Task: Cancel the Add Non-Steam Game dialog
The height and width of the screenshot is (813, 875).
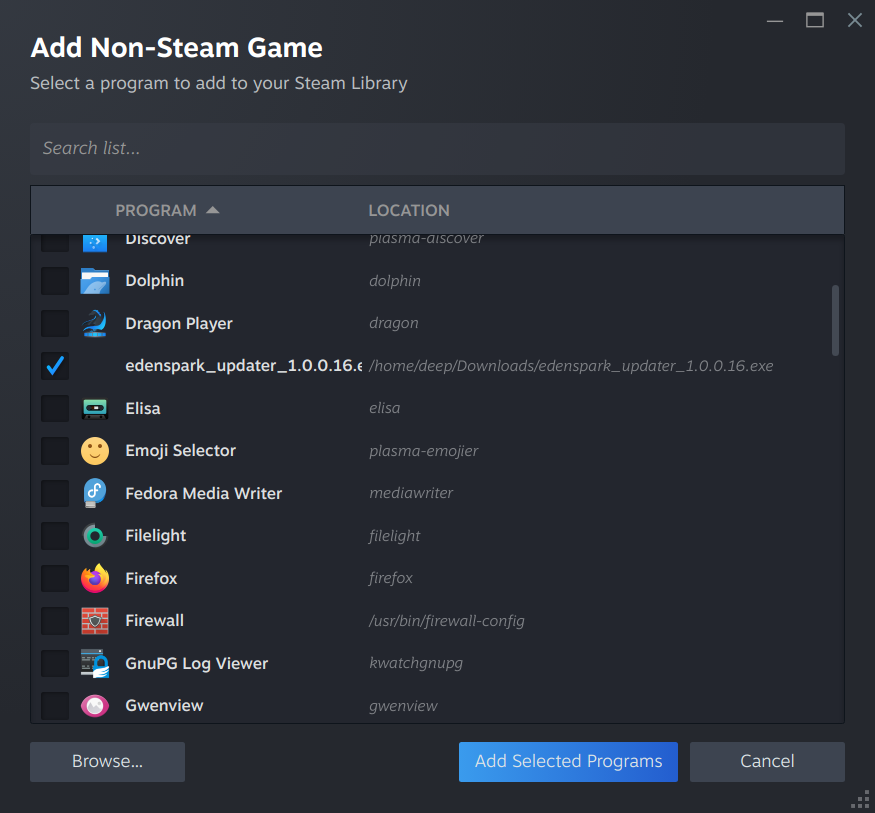Action: [x=767, y=762]
